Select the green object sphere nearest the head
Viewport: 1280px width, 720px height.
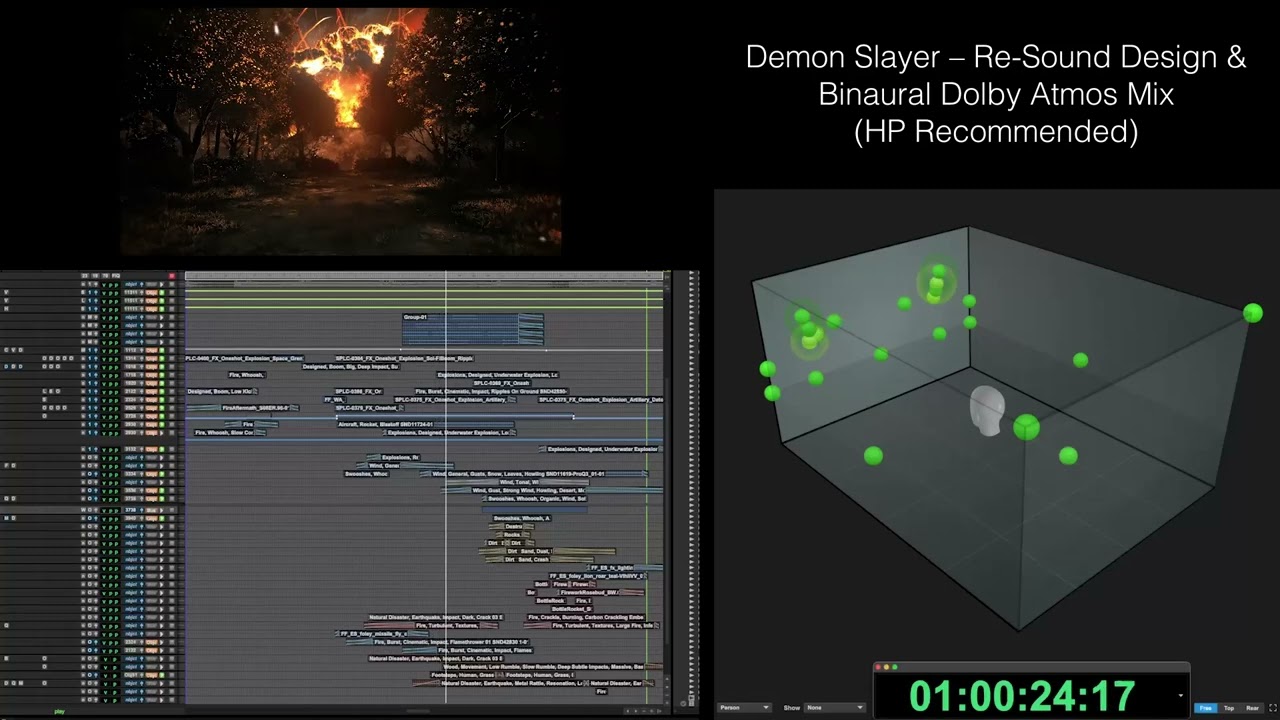[x=1026, y=428]
